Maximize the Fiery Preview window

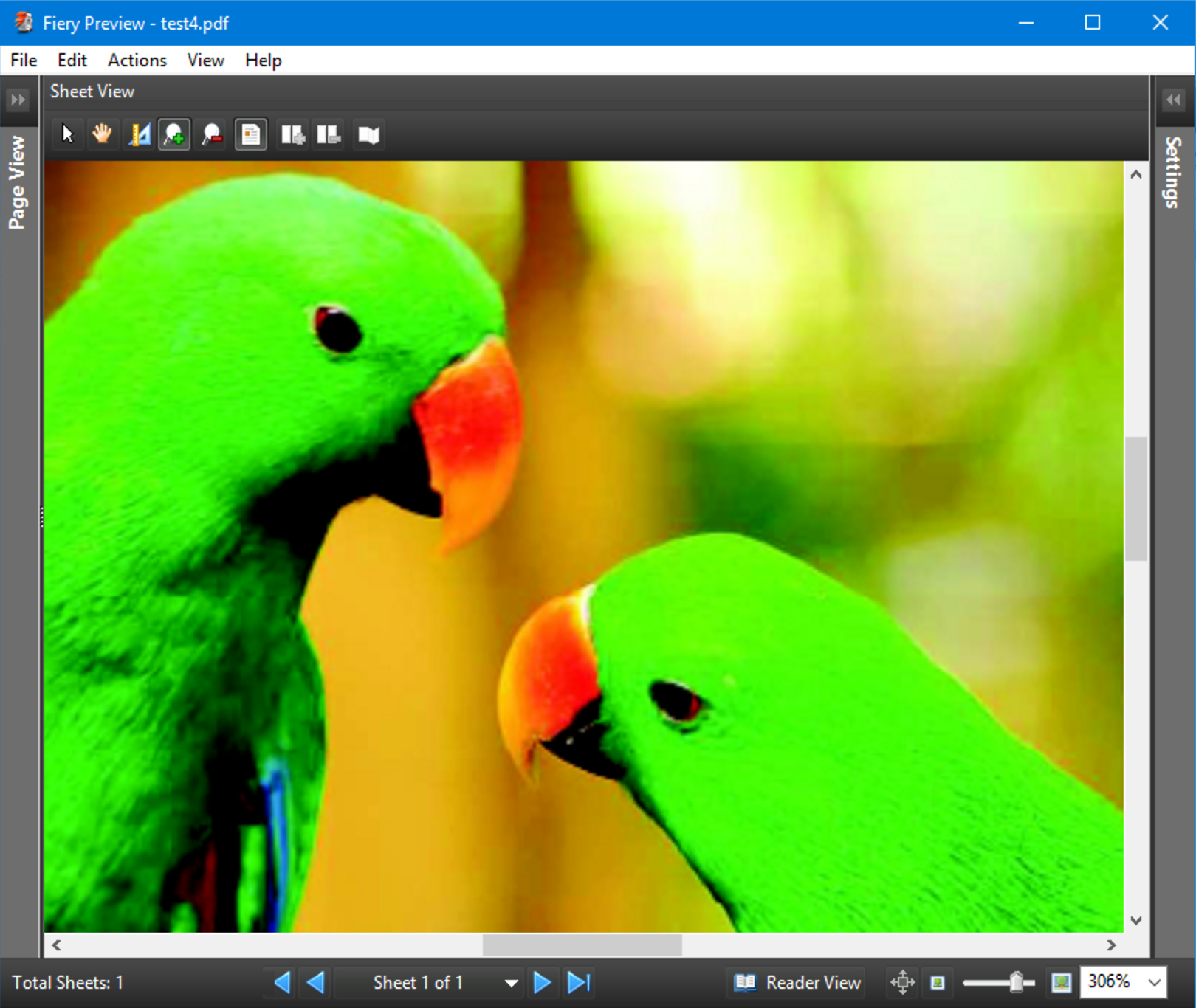tap(1093, 23)
